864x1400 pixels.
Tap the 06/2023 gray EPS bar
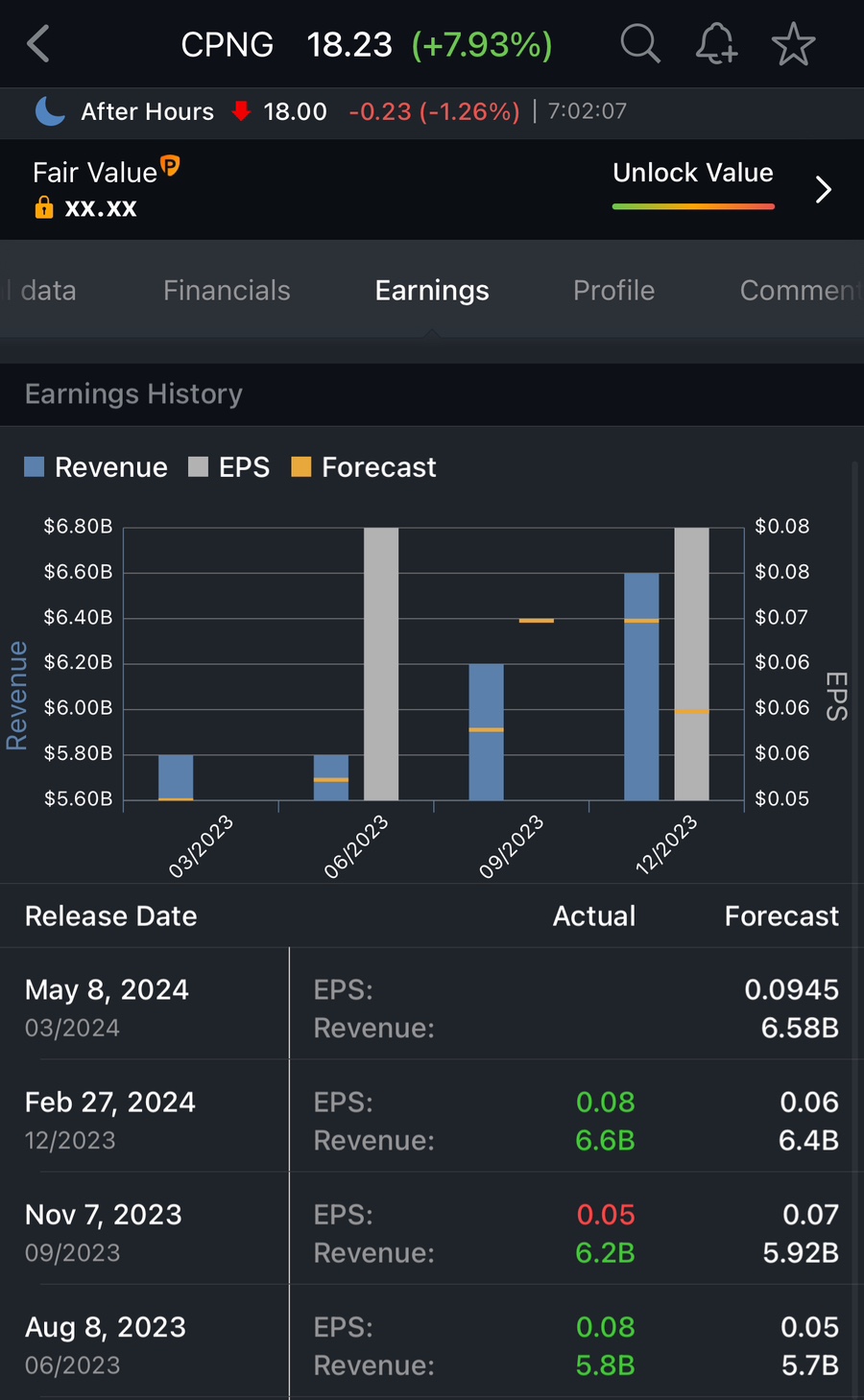[x=381, y=664]
